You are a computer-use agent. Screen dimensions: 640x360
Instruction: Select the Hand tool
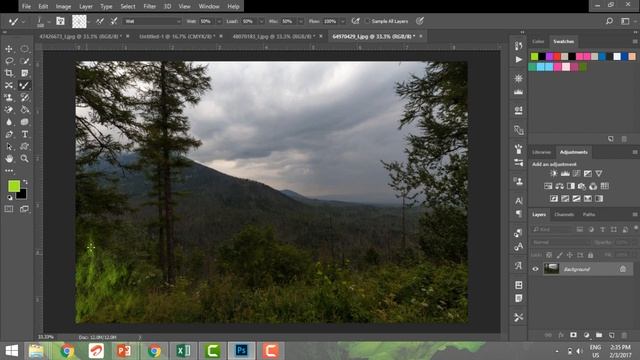coord(9,159)
